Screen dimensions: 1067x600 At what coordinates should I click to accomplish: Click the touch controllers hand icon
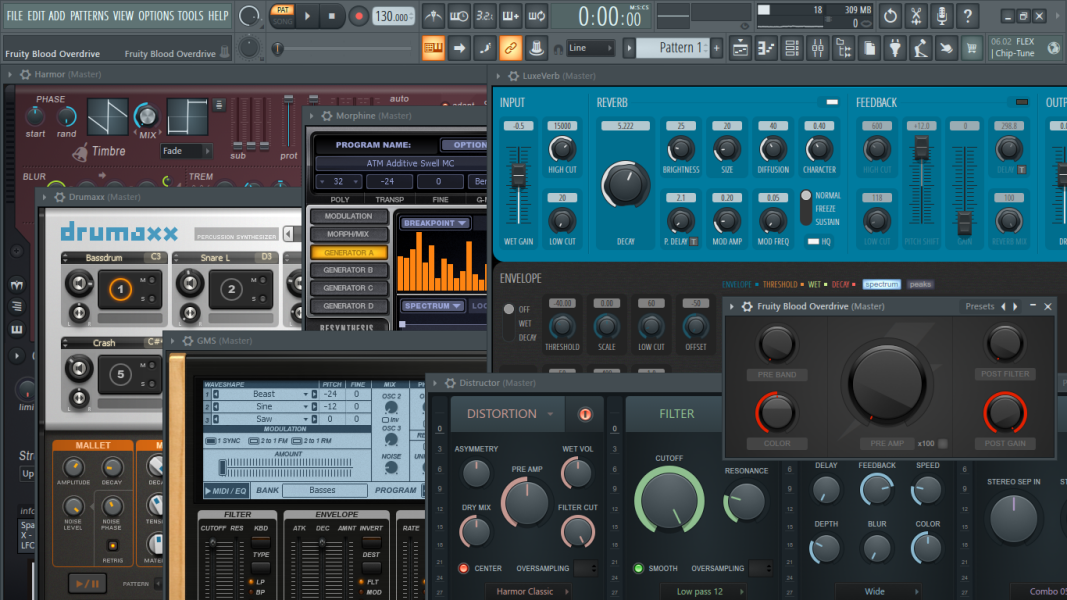click(947, 48)
